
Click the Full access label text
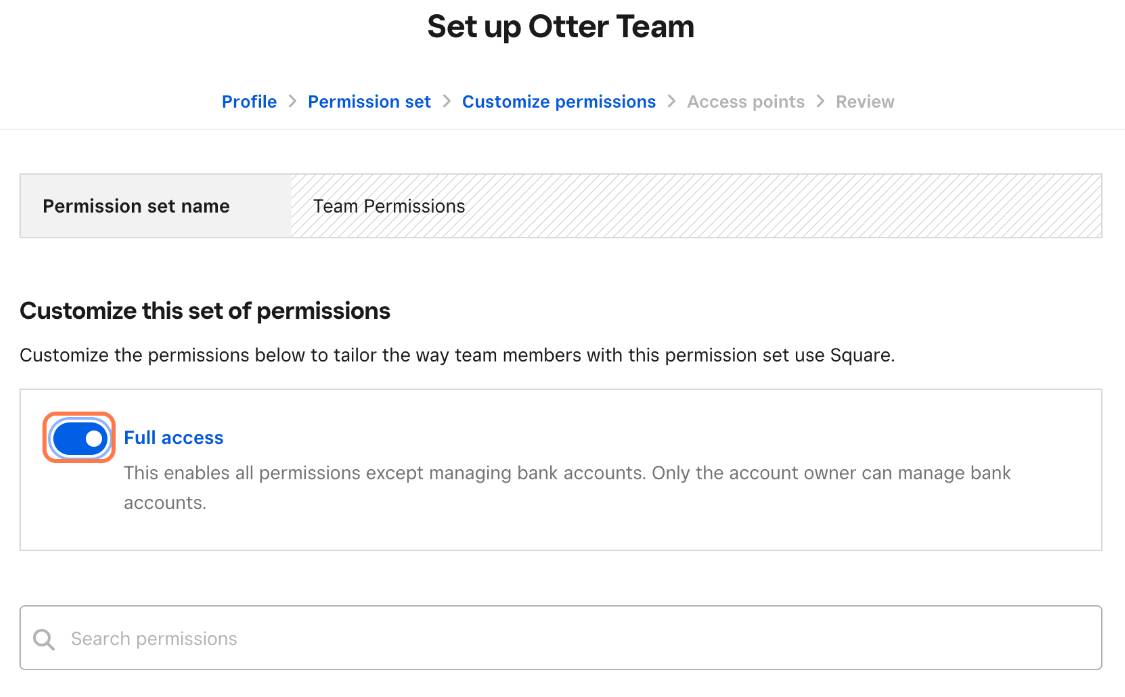coord(174,438)
